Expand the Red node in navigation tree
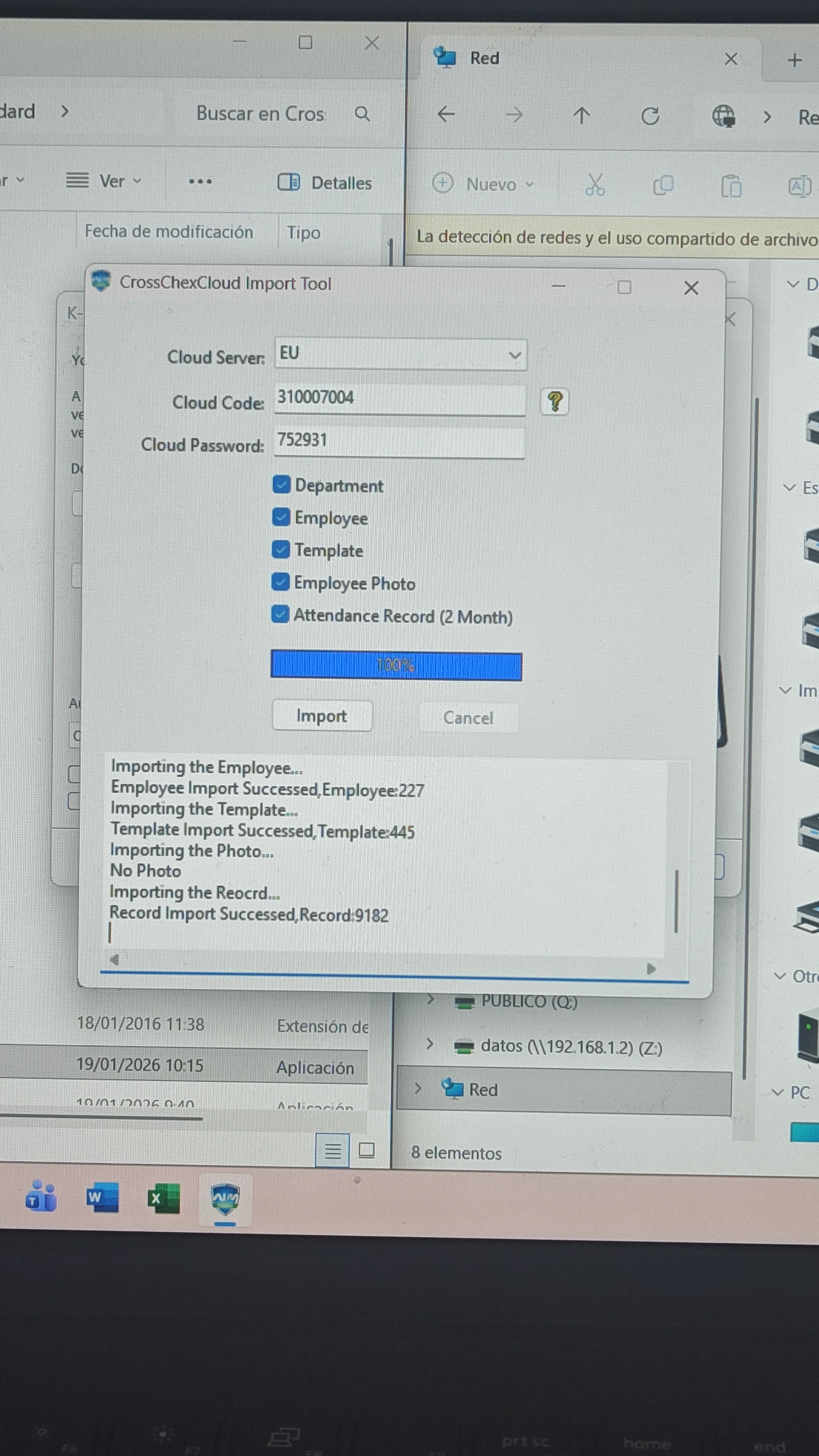Viewport: 819px width, 1456px height. (x=418, y=1088)
